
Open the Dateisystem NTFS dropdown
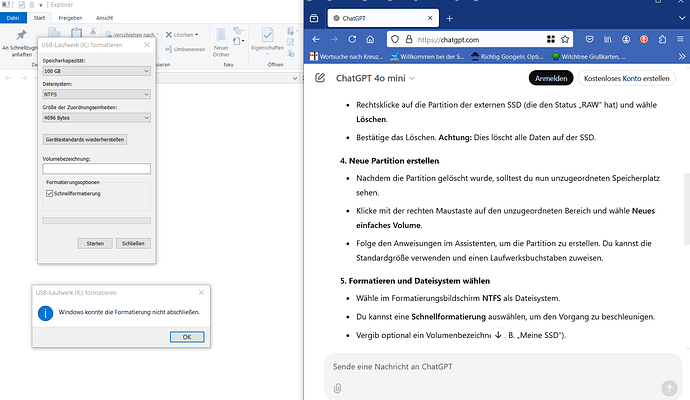click(96, 94)
